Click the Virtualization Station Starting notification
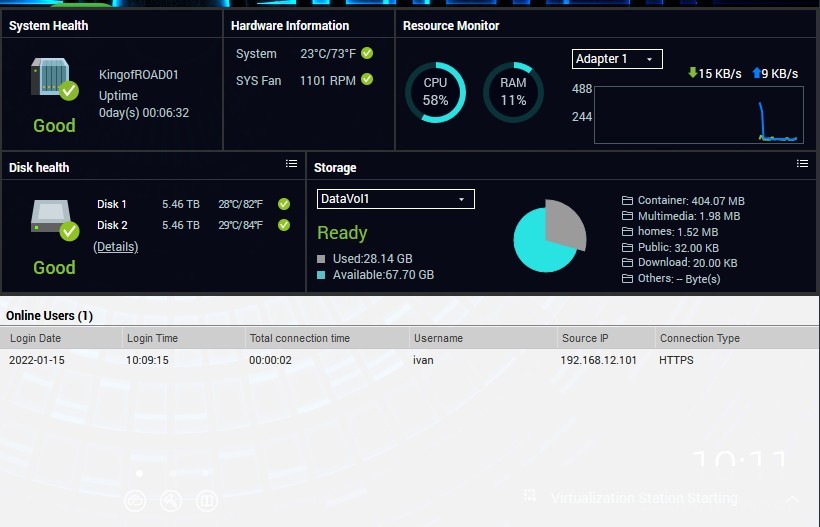The image size is (820, 527). 644,498
